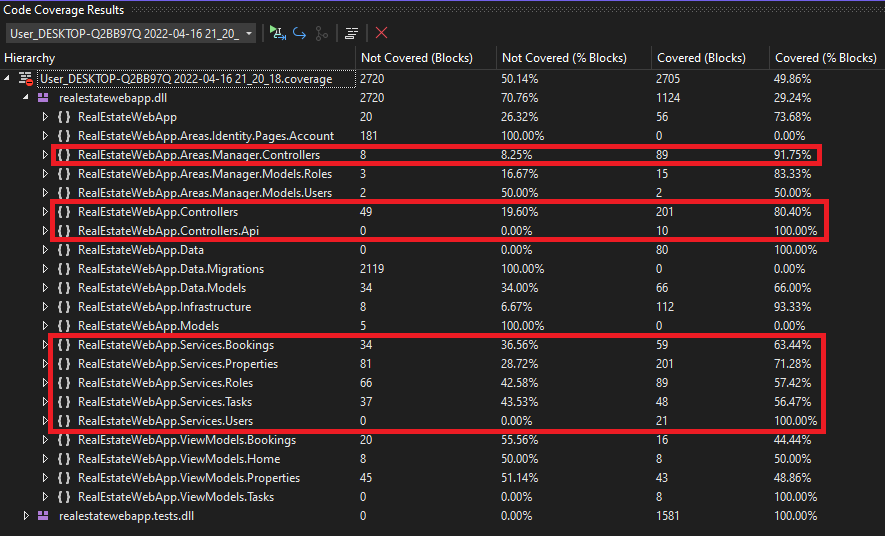Image resolution: width=885 pixels, height=536 pixels.
Task: Click the braces icon of RealEstateWebApp.Infrastructure
Action: [64, 307]
